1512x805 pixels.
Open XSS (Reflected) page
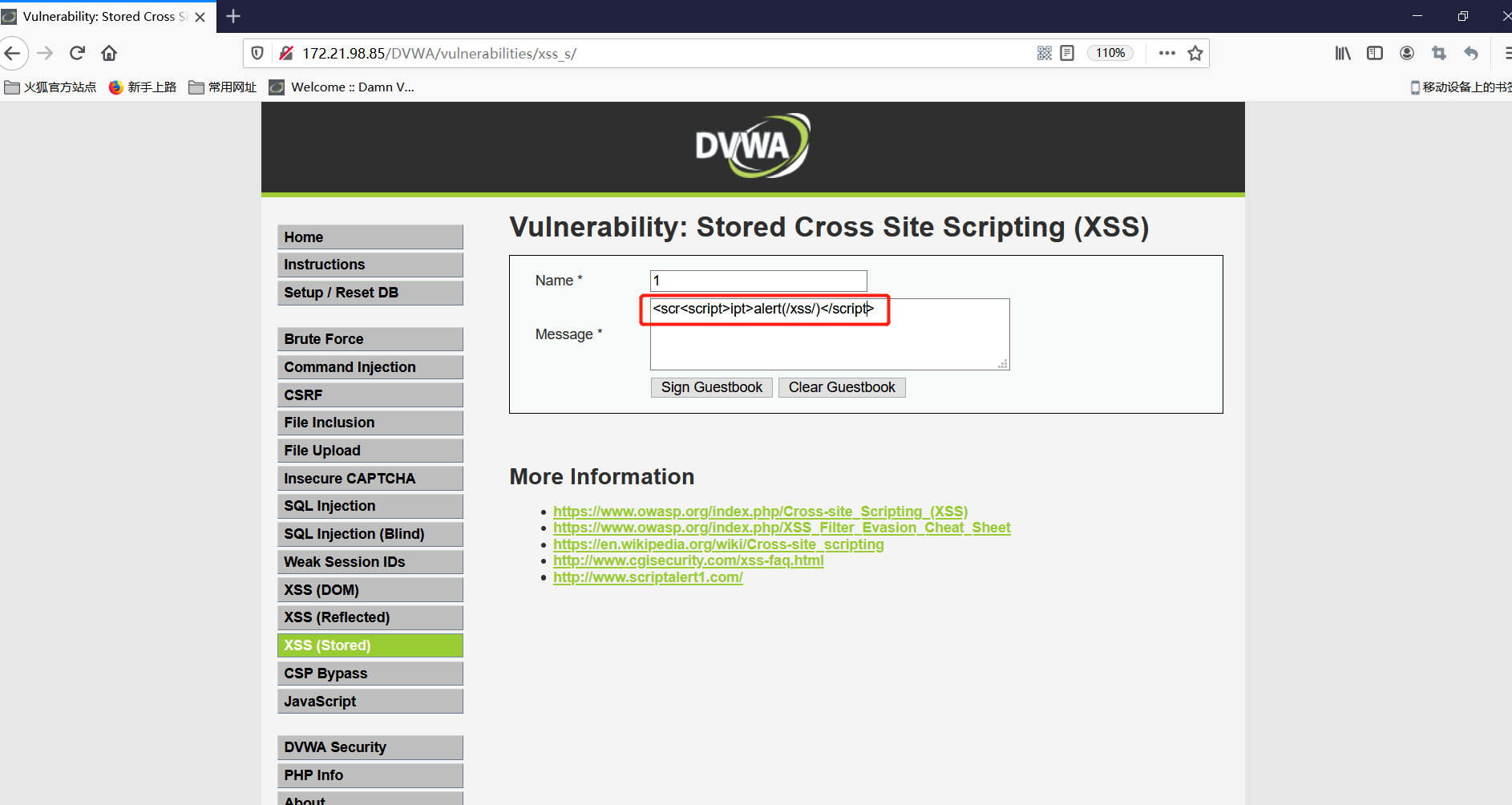[x=370, y=617]
